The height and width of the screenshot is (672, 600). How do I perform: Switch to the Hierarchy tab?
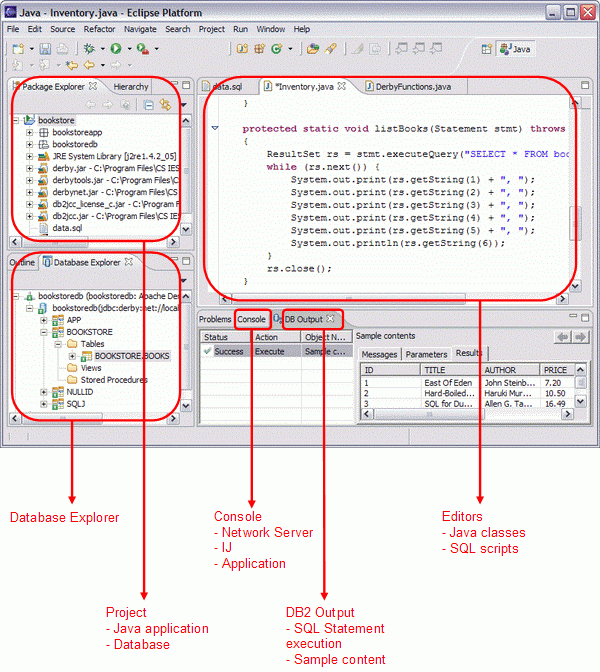131,87
